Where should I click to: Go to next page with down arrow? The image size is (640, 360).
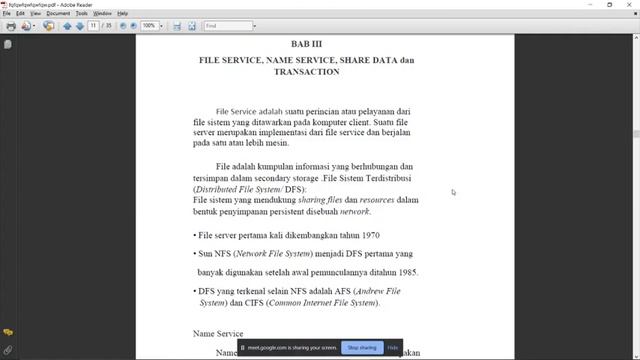coord(80,26)
